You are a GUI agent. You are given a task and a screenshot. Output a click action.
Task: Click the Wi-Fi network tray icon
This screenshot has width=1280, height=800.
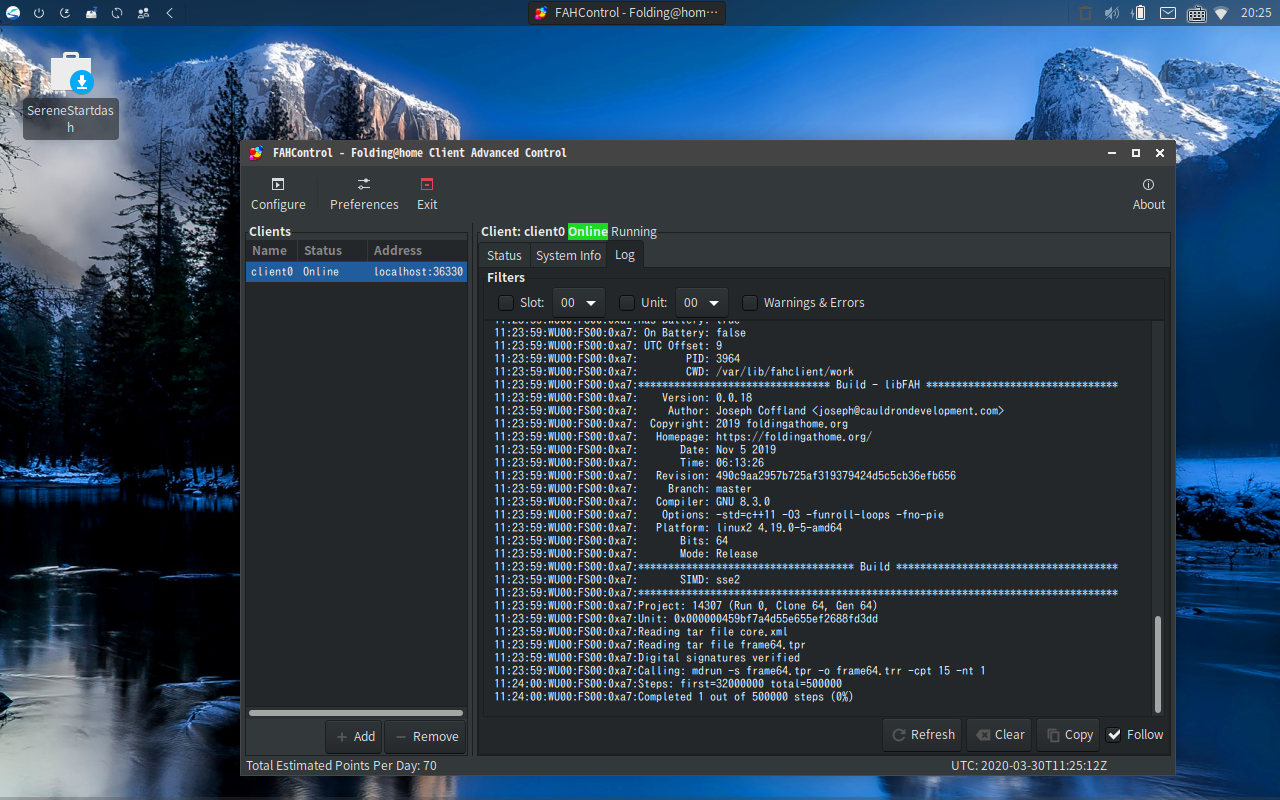pos(1220,13)
